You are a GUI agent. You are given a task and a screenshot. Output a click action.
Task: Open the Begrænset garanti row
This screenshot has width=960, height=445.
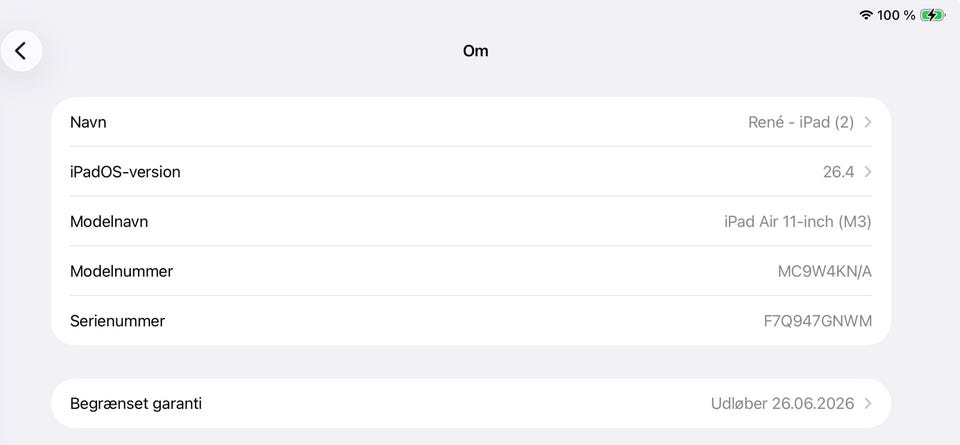tap(136, 404)
